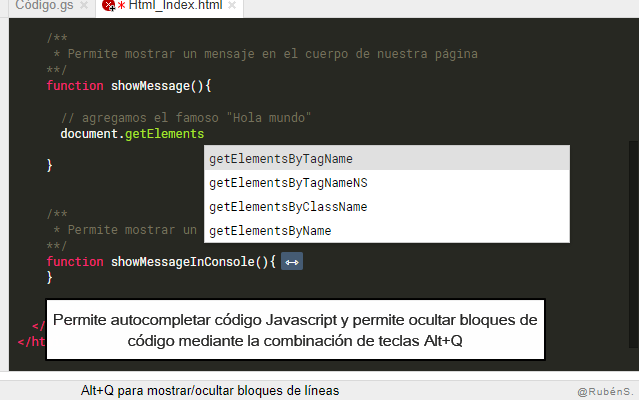
Task: Open the Html_Index.html tab
Action: coord(176,5)
